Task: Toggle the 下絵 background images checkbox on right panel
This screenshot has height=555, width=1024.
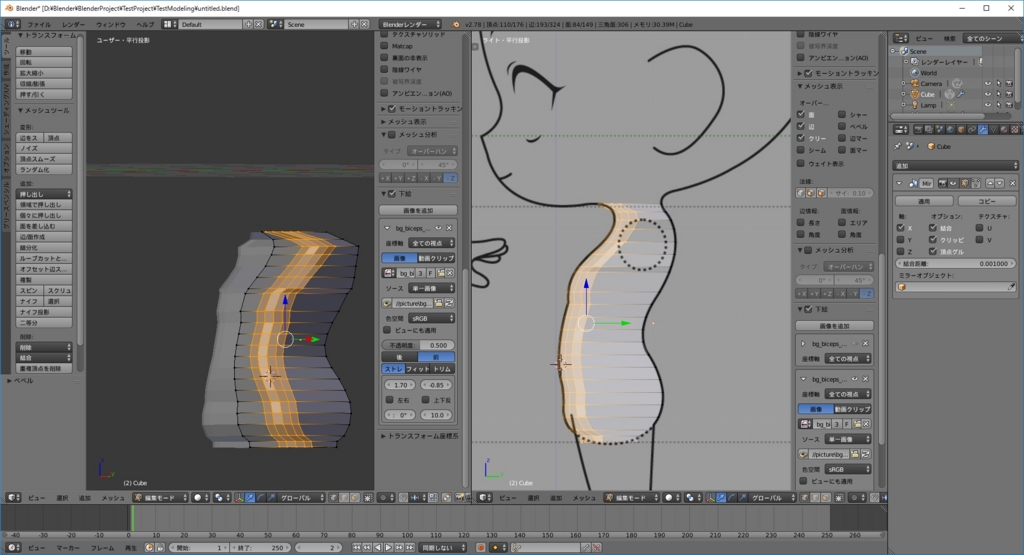Action: [808, 309]
